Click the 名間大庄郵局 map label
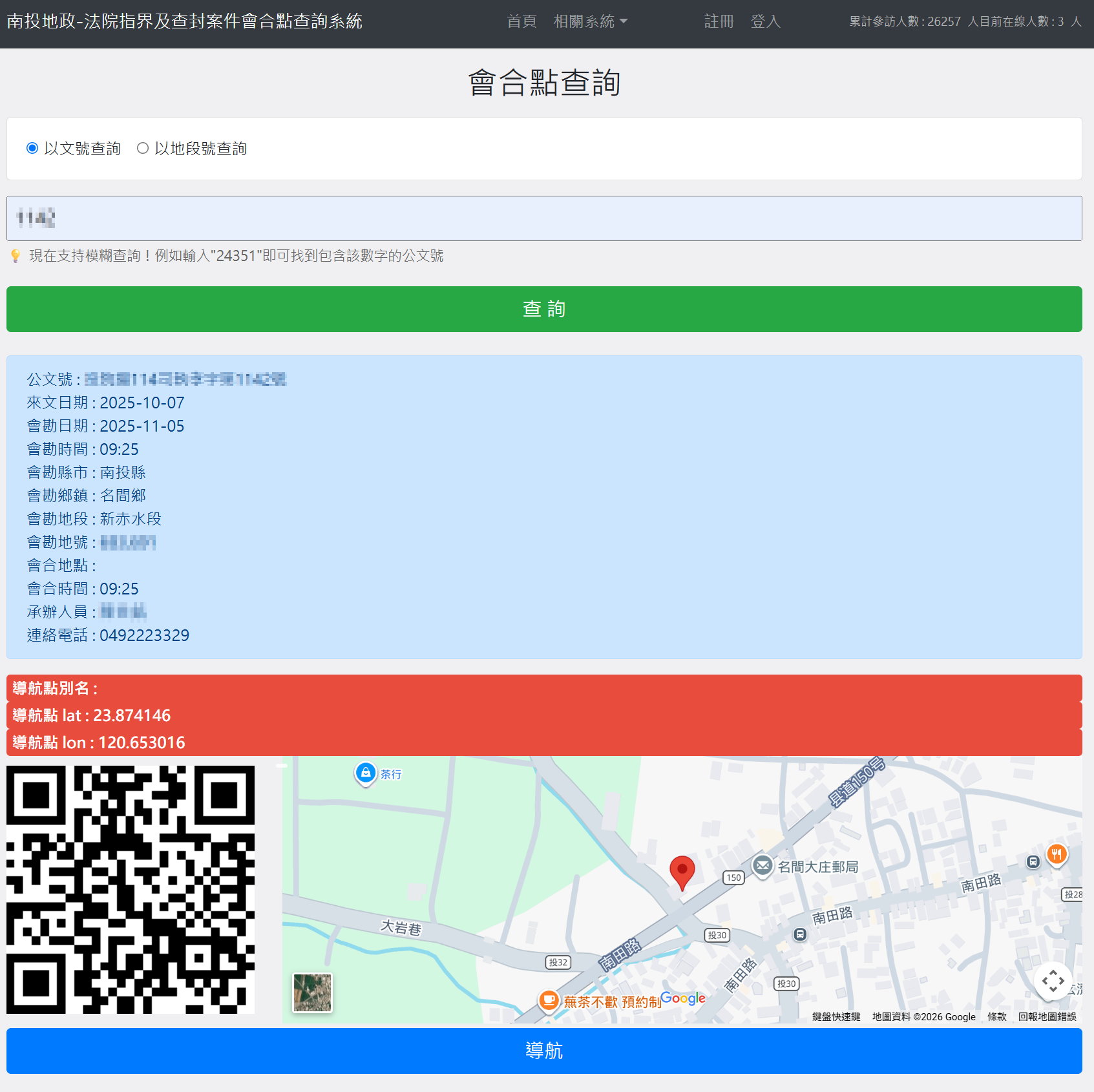Image resolution: width=1094 pixels, height=1092 pixels. click(818, 867)
